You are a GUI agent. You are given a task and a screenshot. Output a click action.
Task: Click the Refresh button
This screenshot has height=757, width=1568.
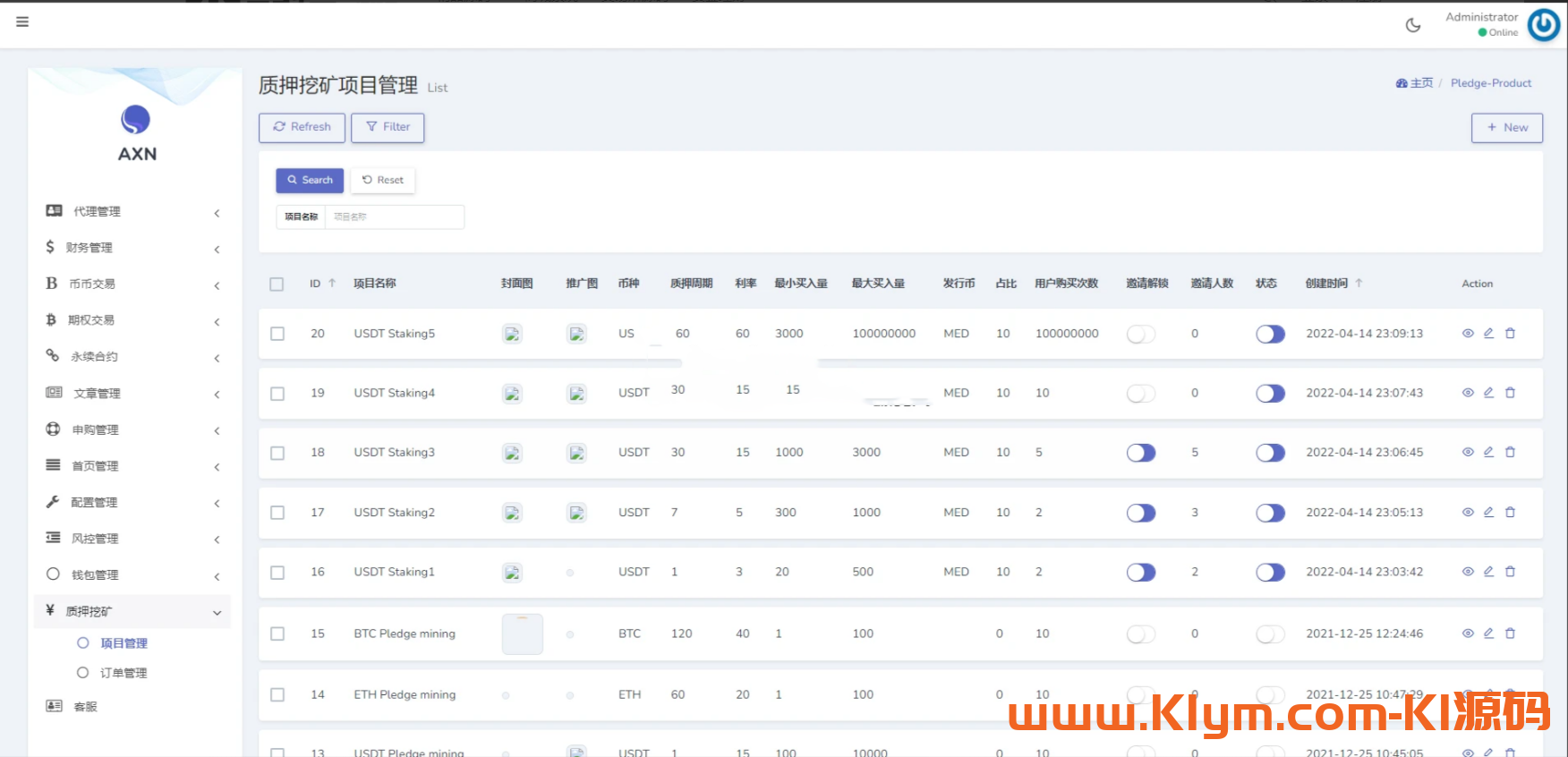302,127
